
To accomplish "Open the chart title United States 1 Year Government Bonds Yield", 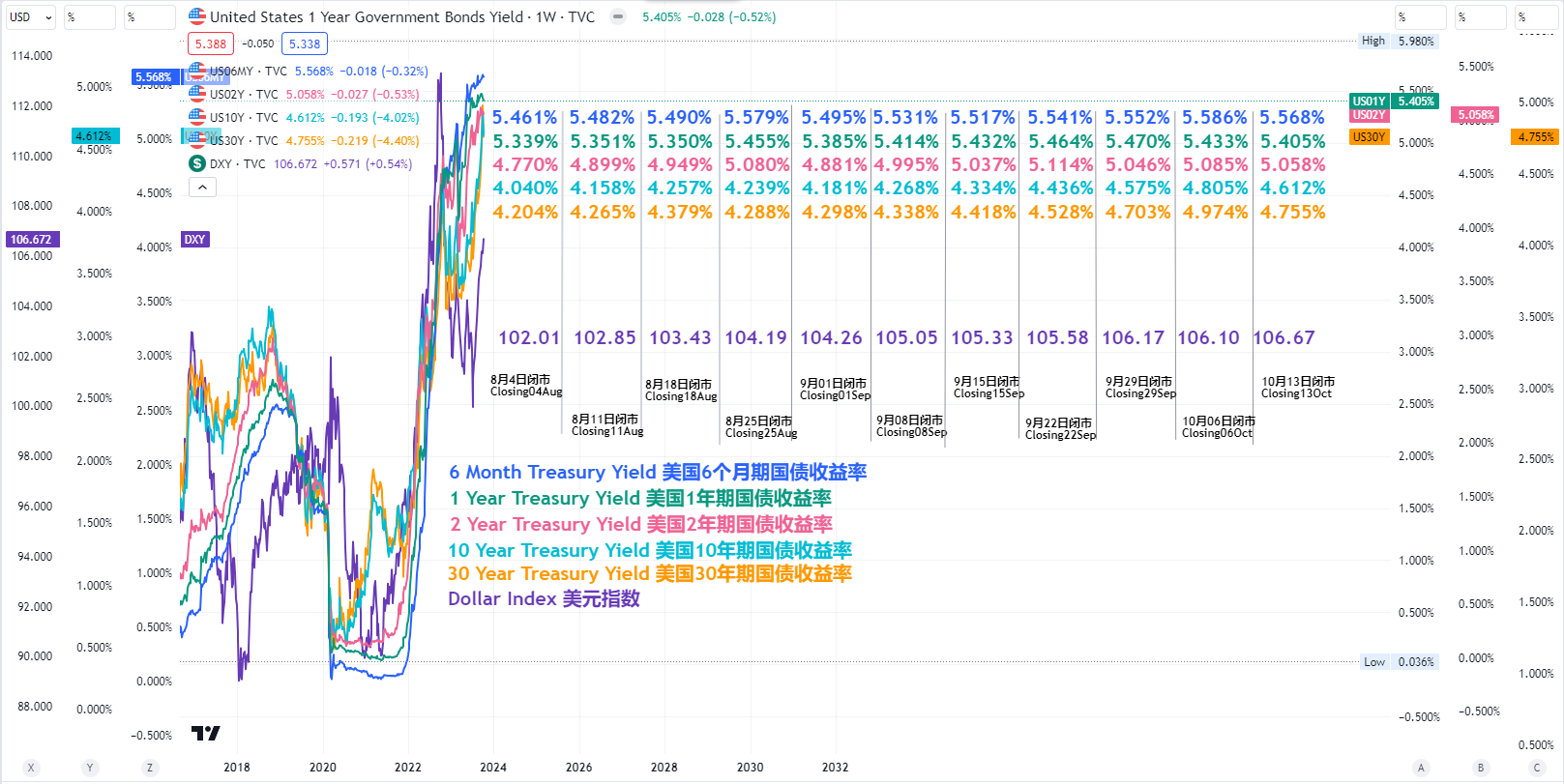I will pos(402,16).
